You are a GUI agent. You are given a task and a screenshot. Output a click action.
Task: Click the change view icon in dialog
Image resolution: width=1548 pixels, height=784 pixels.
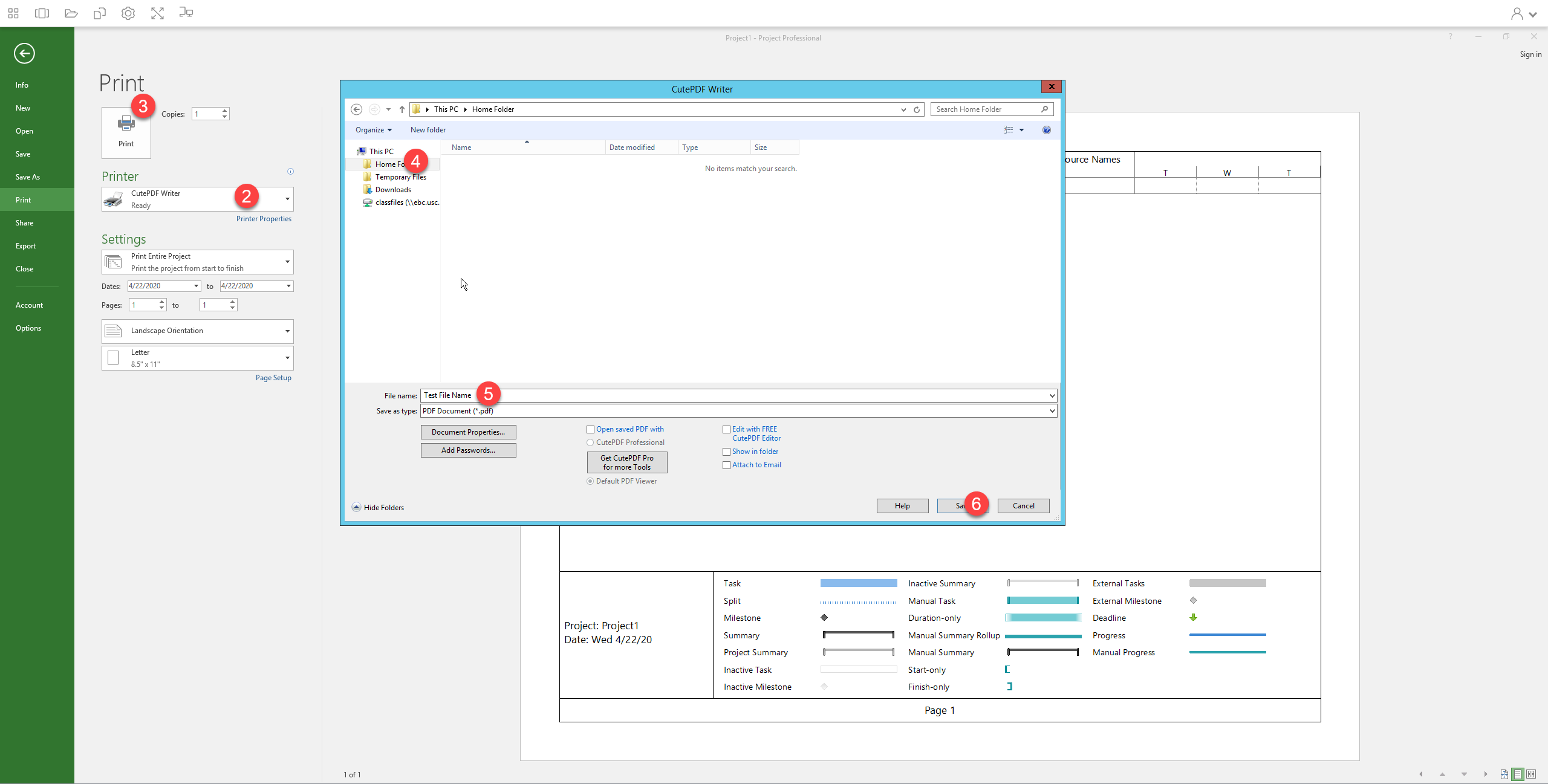(x=1008, y=130)
